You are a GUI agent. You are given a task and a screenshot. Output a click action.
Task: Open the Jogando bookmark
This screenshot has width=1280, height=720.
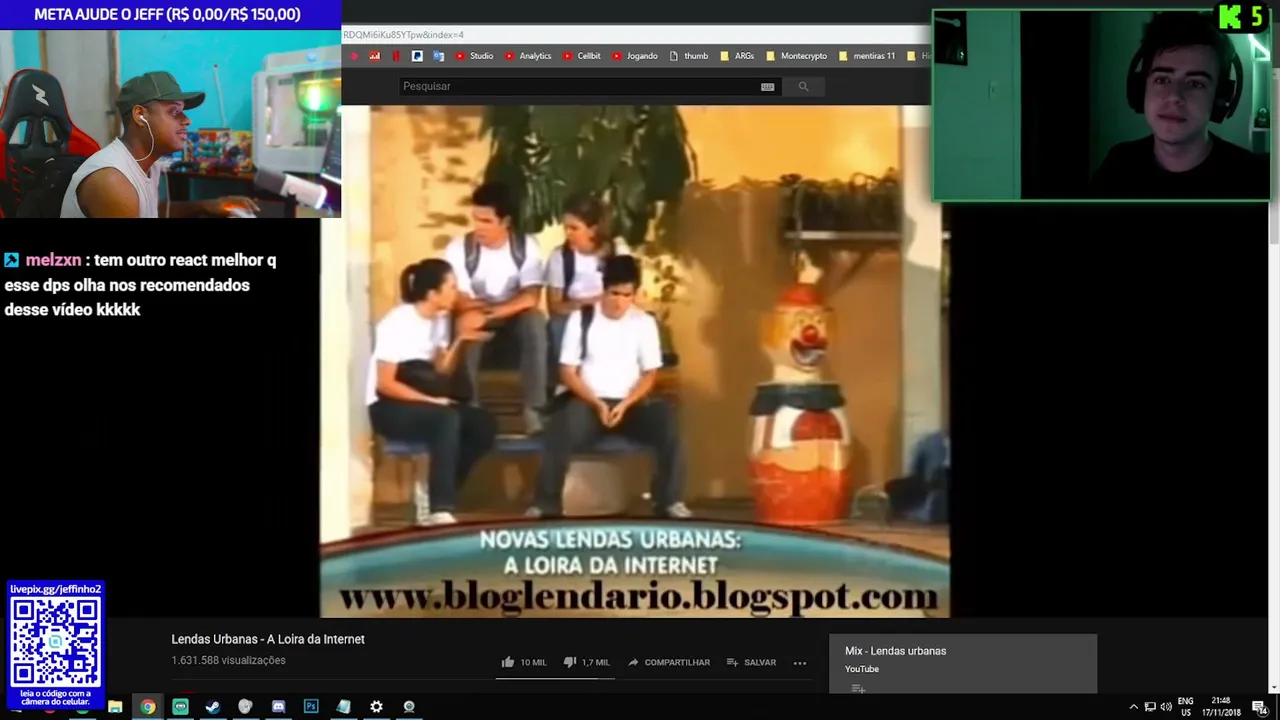pos(635,56)
